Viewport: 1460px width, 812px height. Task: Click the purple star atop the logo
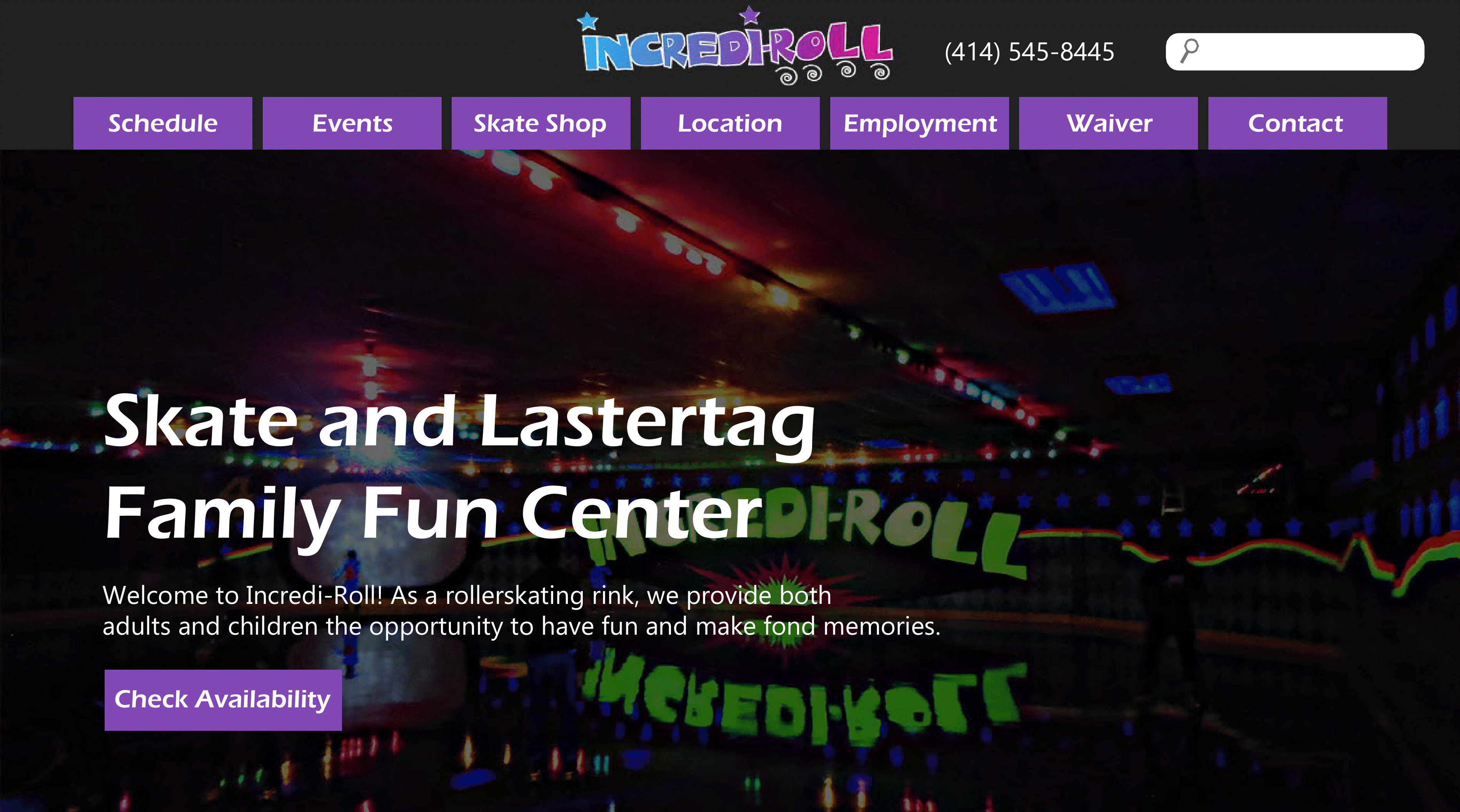pyautogui.click(x=749, y=14)
